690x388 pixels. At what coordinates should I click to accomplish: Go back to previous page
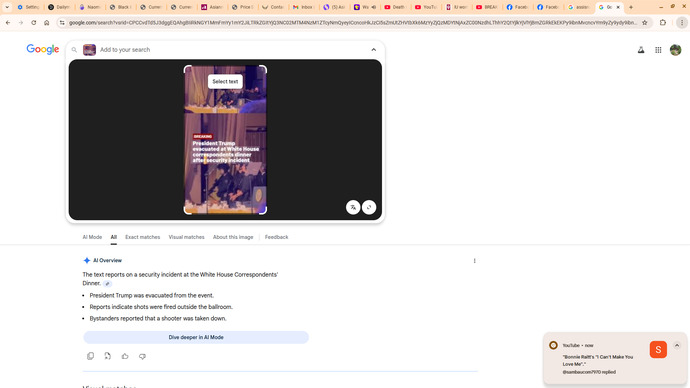point(8,22)
